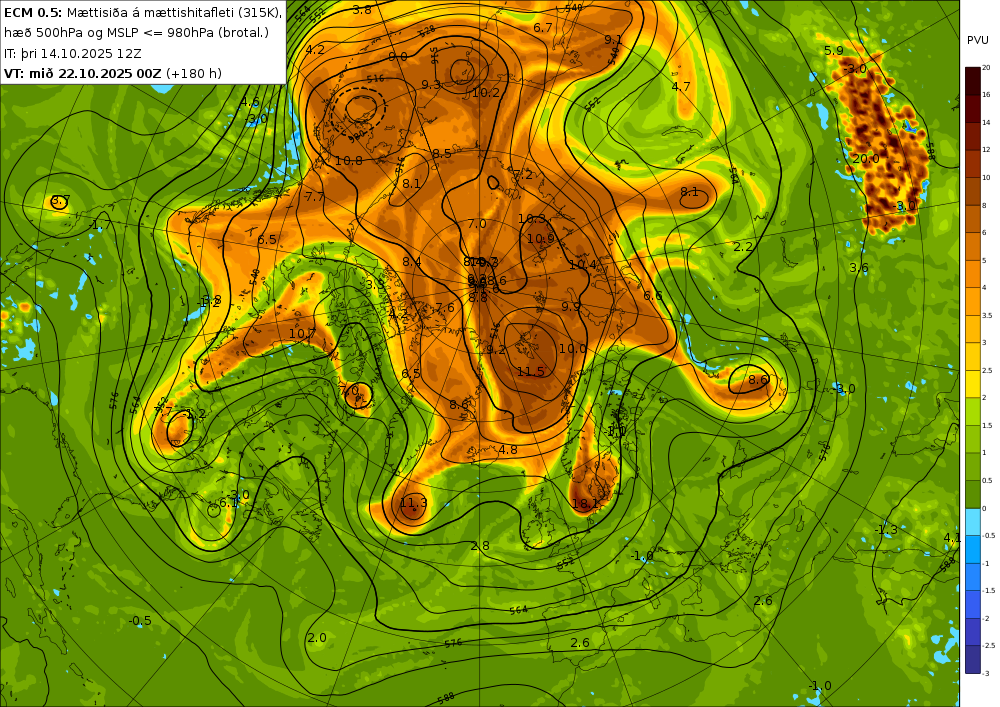Click the map value "6.7"
This screenshot has width=1000, height=707.
[543, 28]
